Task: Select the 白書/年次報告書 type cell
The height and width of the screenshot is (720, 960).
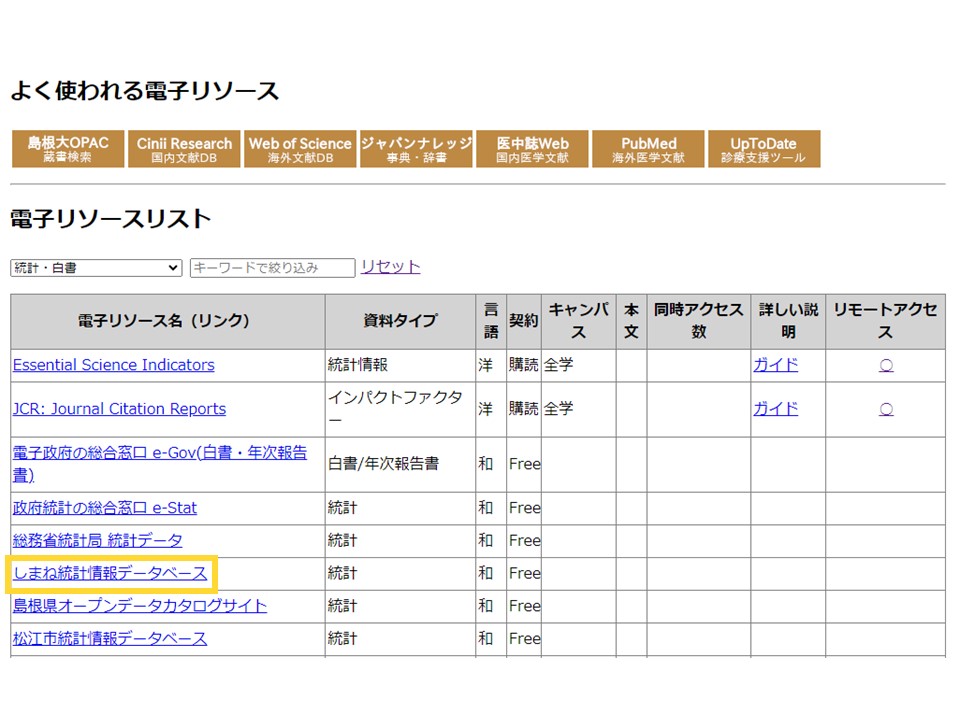Action: tap(400, 464)
